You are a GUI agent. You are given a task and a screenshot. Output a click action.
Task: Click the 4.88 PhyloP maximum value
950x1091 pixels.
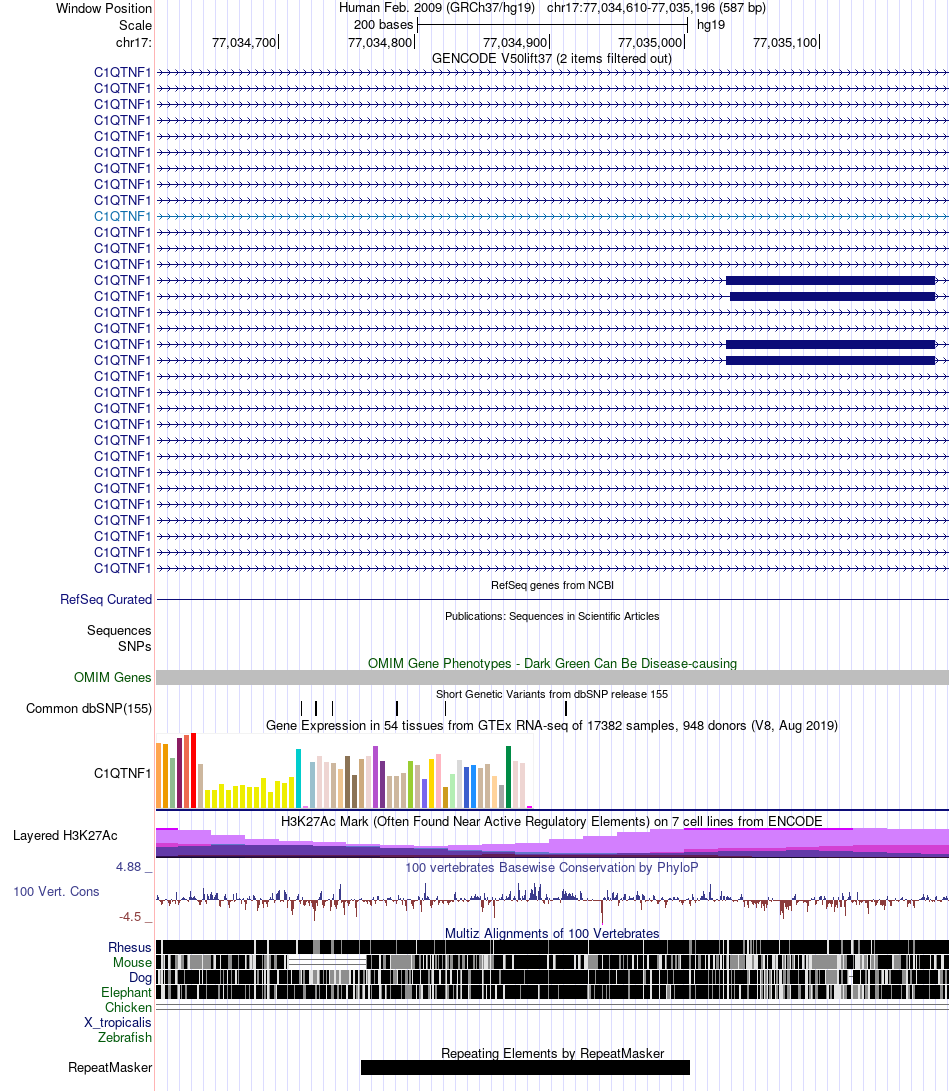129,867
